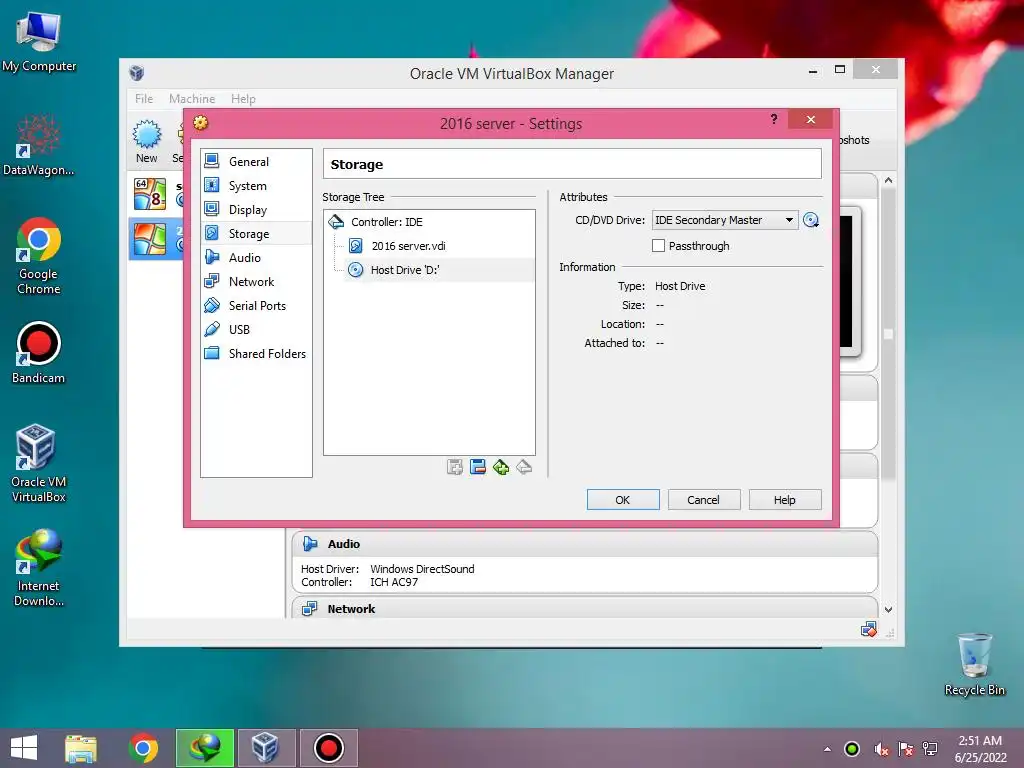Select Bandicam desktop shortcut
Viewport: 1024px width, 768px height.
click(39, 353)
